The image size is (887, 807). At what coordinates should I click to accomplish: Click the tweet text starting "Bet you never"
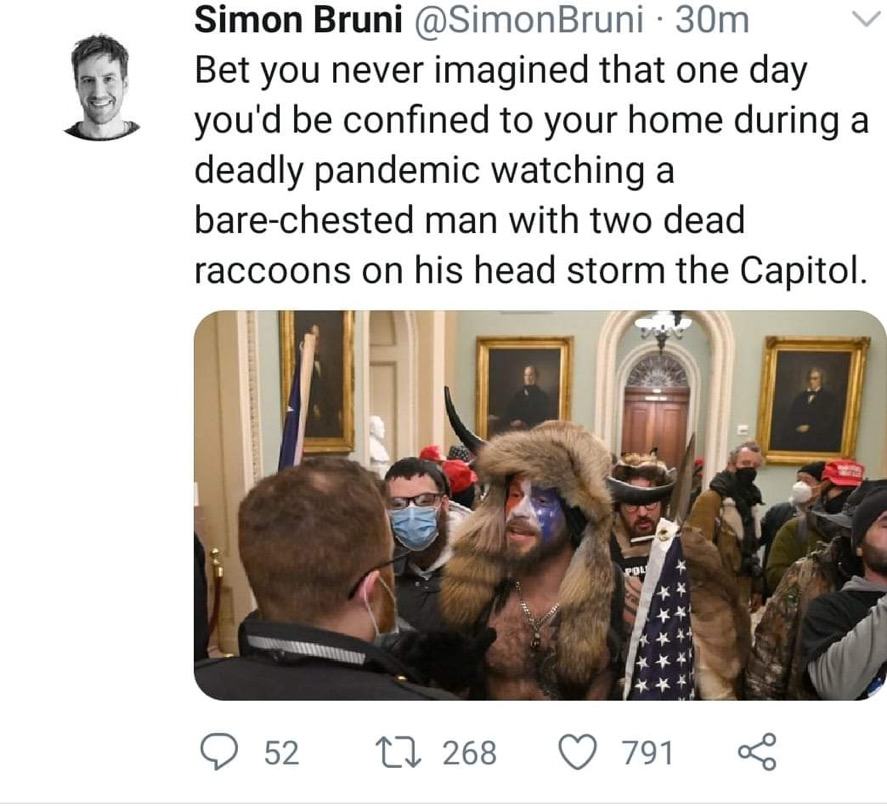coord(531,170)
